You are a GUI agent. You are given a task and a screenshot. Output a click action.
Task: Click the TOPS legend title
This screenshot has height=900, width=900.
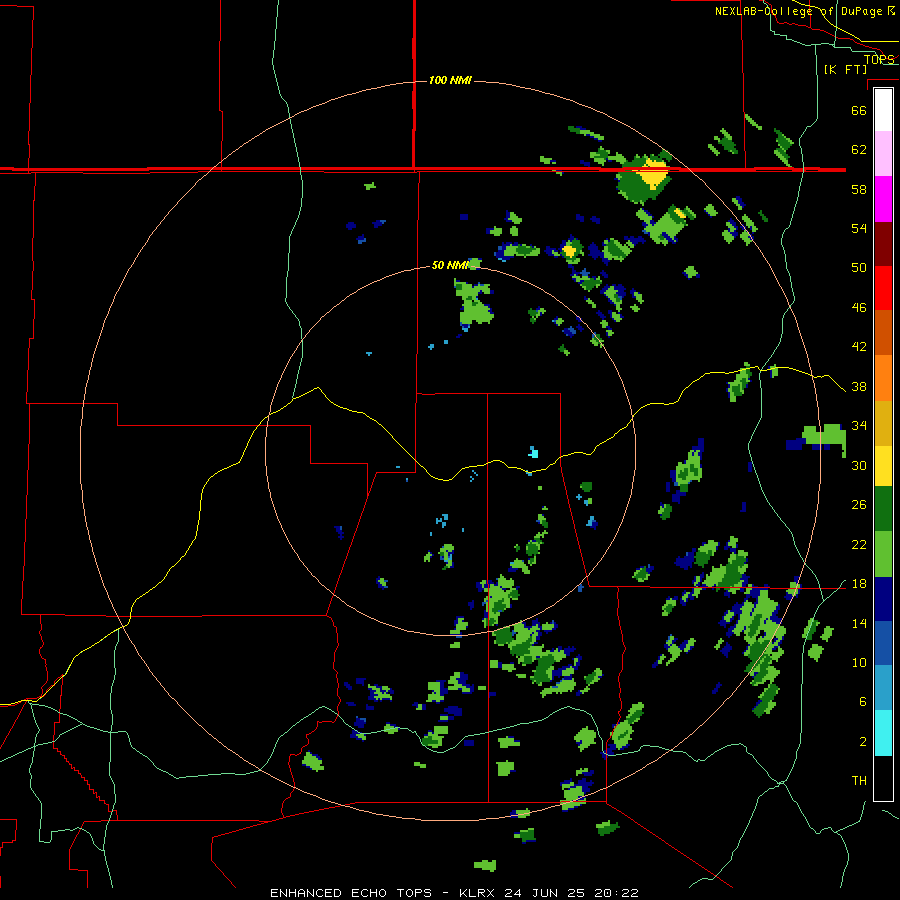click(879, 59)
